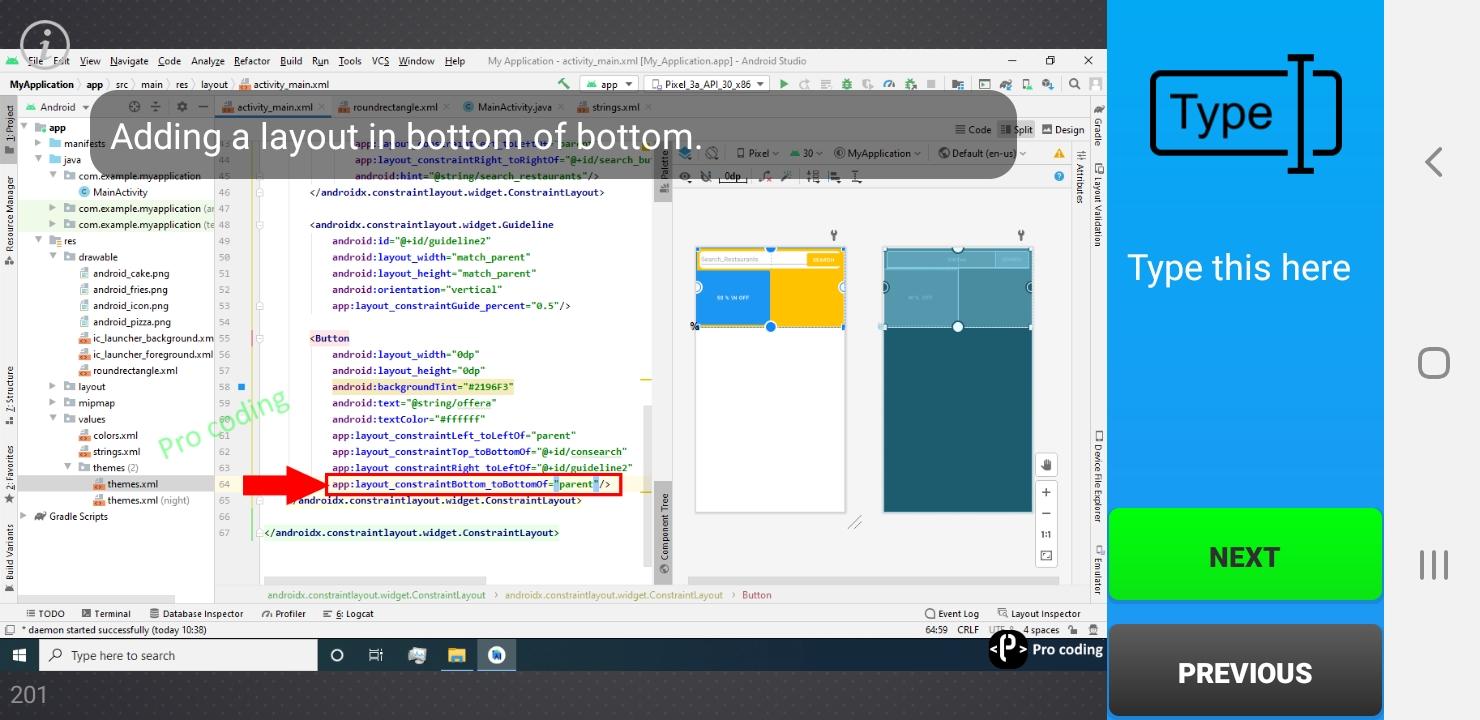Click the zoom to fit screen icon
This screenshot has width=1480, height=720.
click(1046, 556)
